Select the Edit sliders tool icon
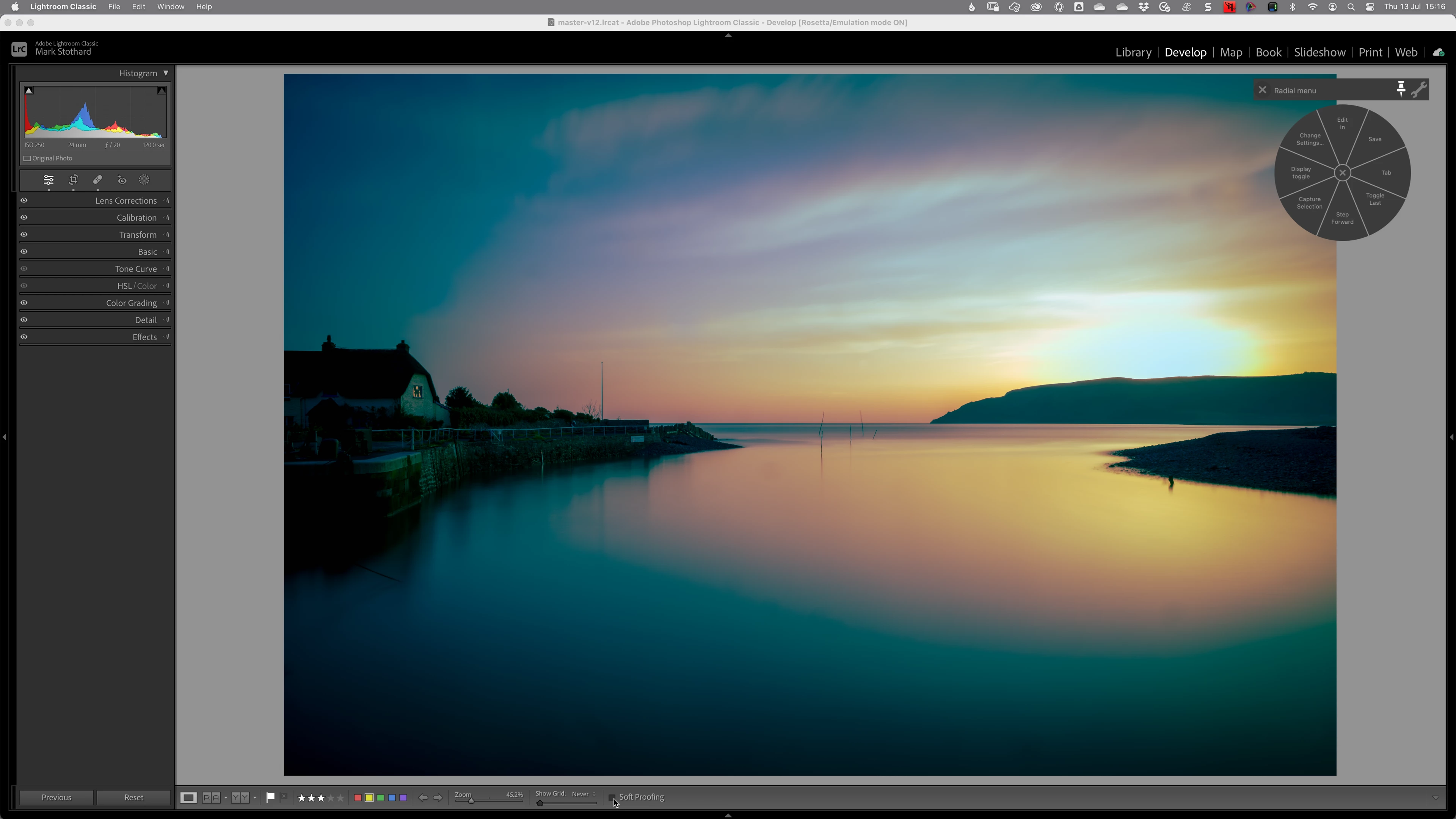1456x819 pixels. tap(49, 180)
